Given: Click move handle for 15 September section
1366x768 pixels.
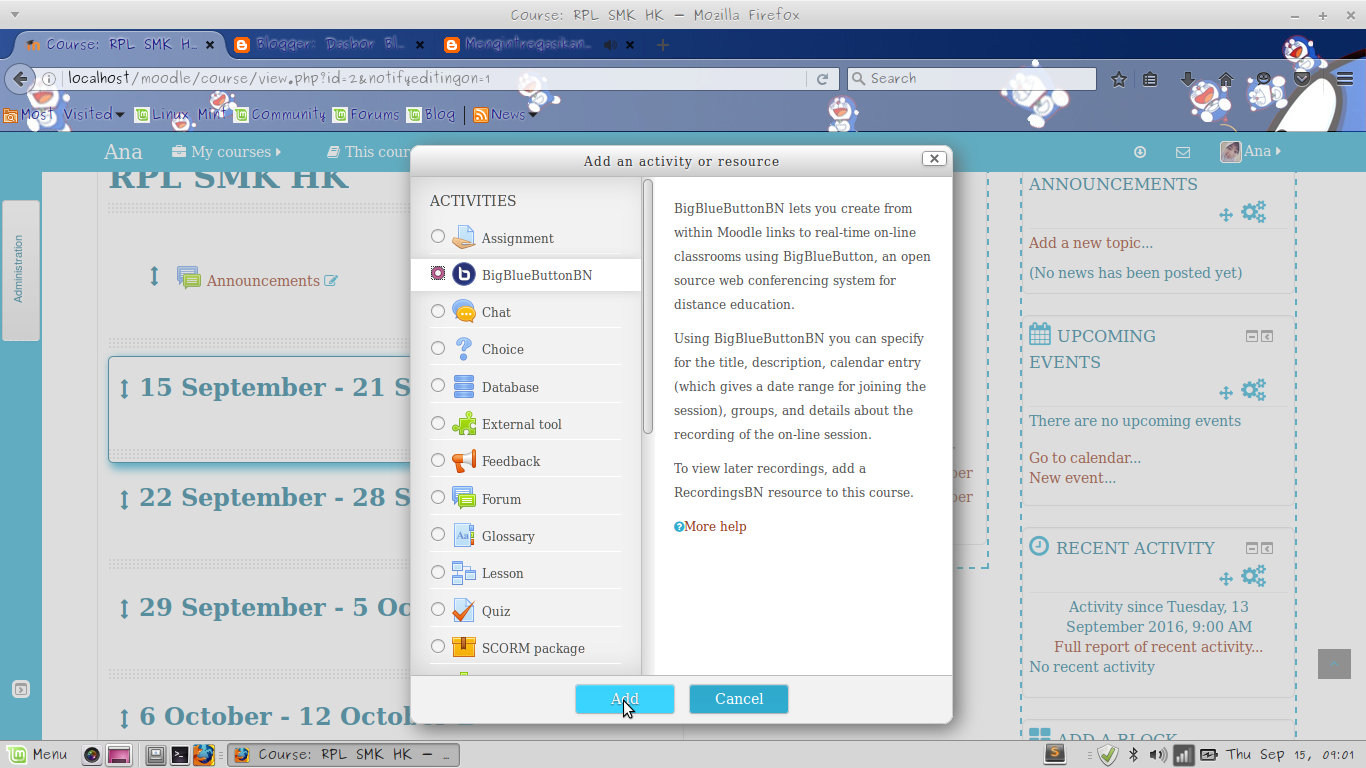Looking at the screenshot, I should point(124,389).
